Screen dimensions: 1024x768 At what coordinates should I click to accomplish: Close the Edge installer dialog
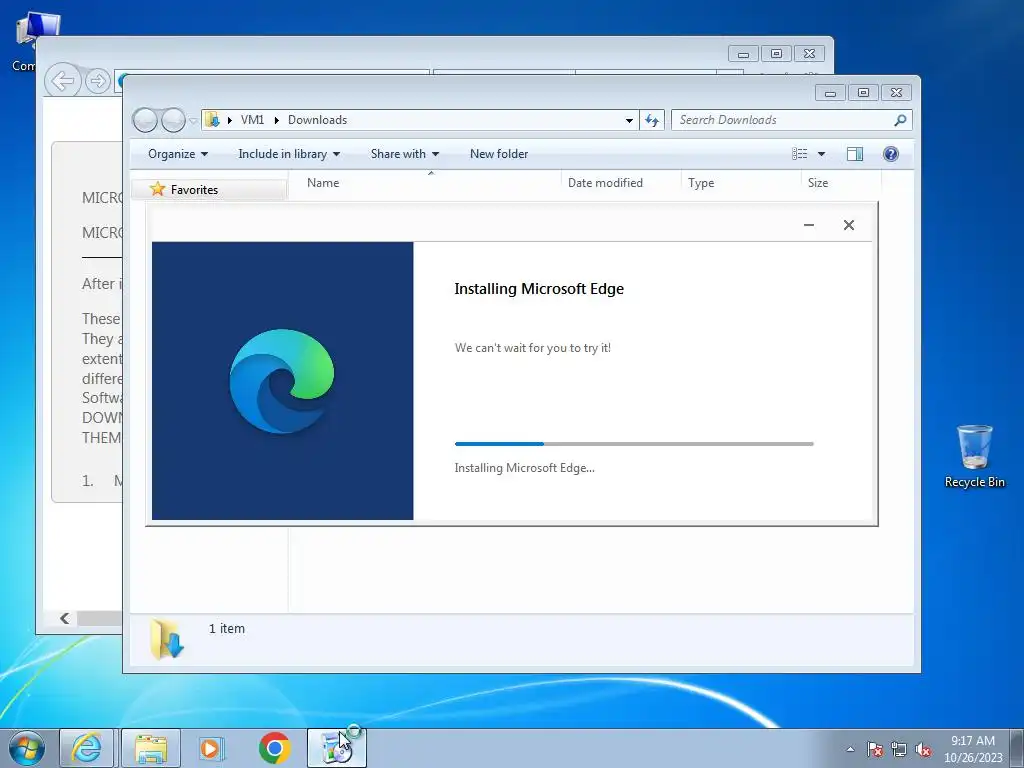click(849, 225)
